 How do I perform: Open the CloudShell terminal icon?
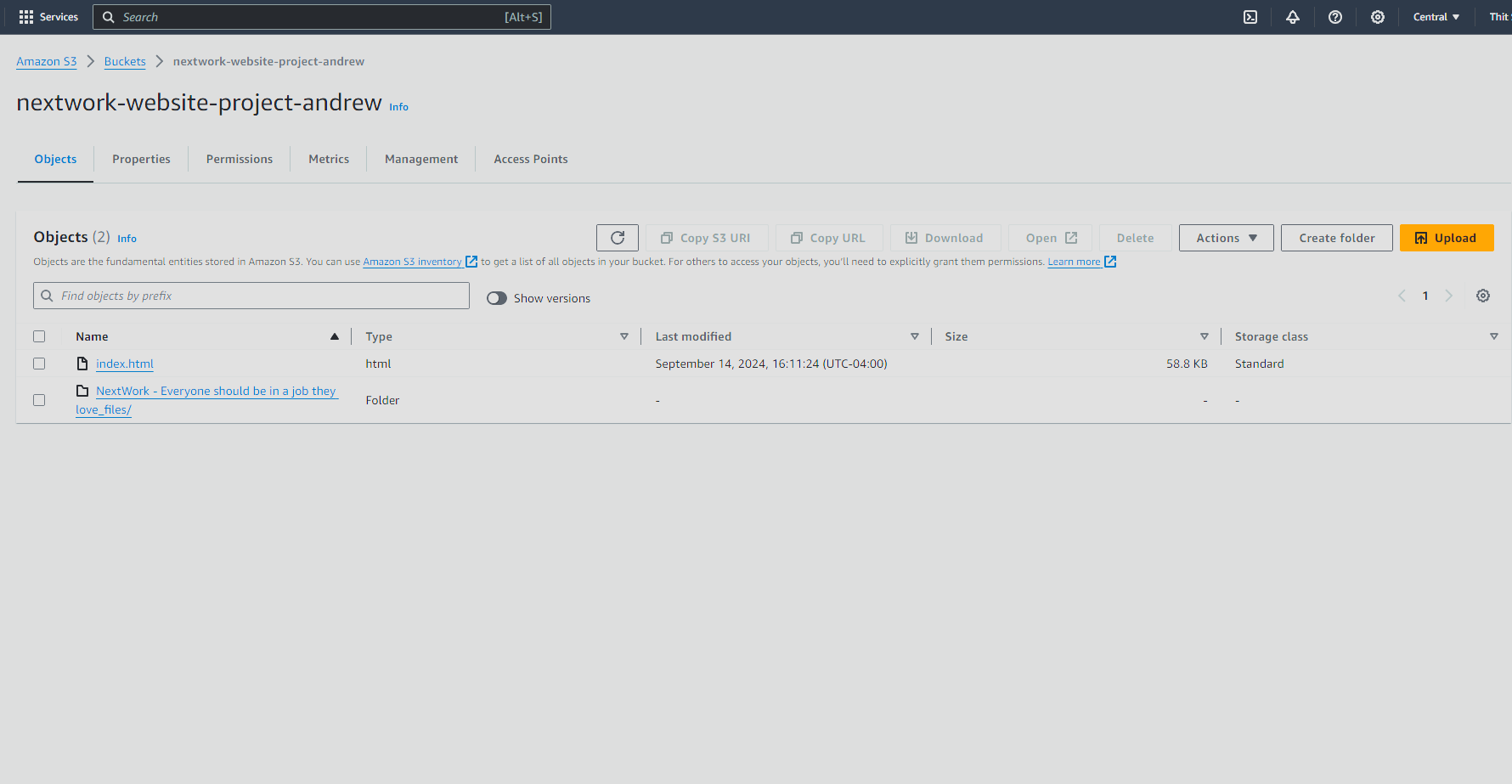click(x=1250, y=17)
